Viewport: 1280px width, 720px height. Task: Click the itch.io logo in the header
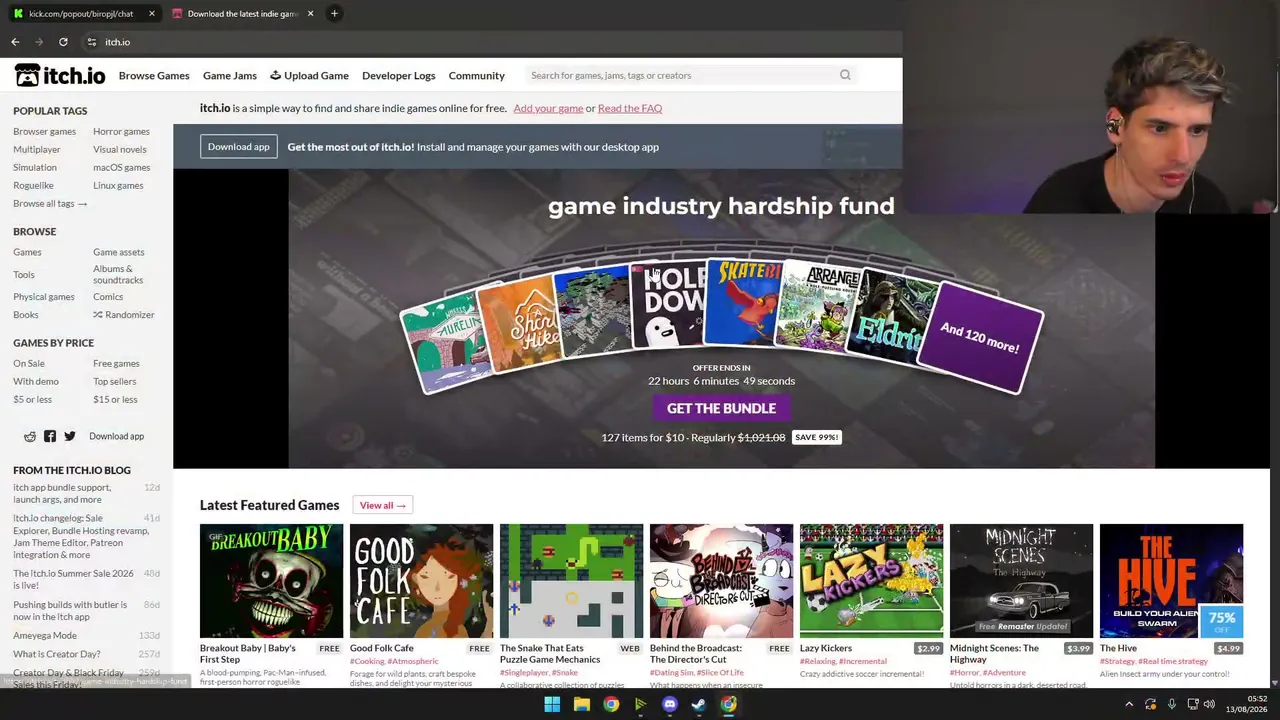pos(60,75)
